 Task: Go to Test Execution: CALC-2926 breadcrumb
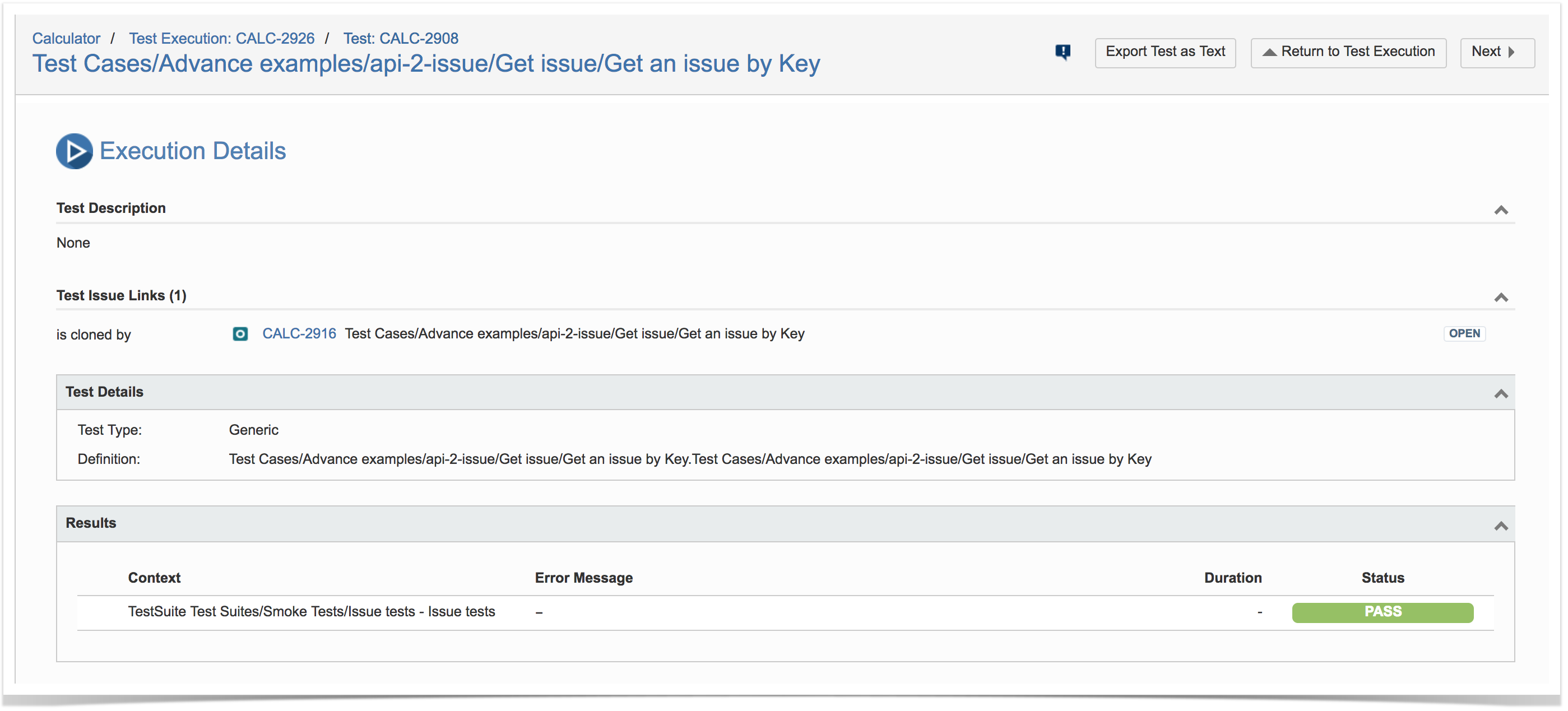(x=221, y=38)
